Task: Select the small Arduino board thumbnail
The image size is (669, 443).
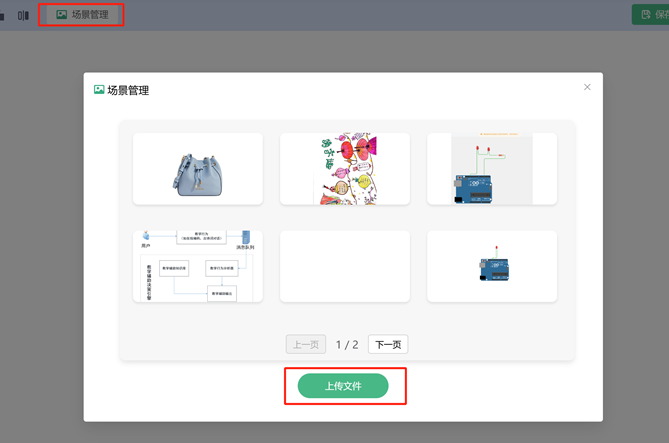Action: click(492, 266)
